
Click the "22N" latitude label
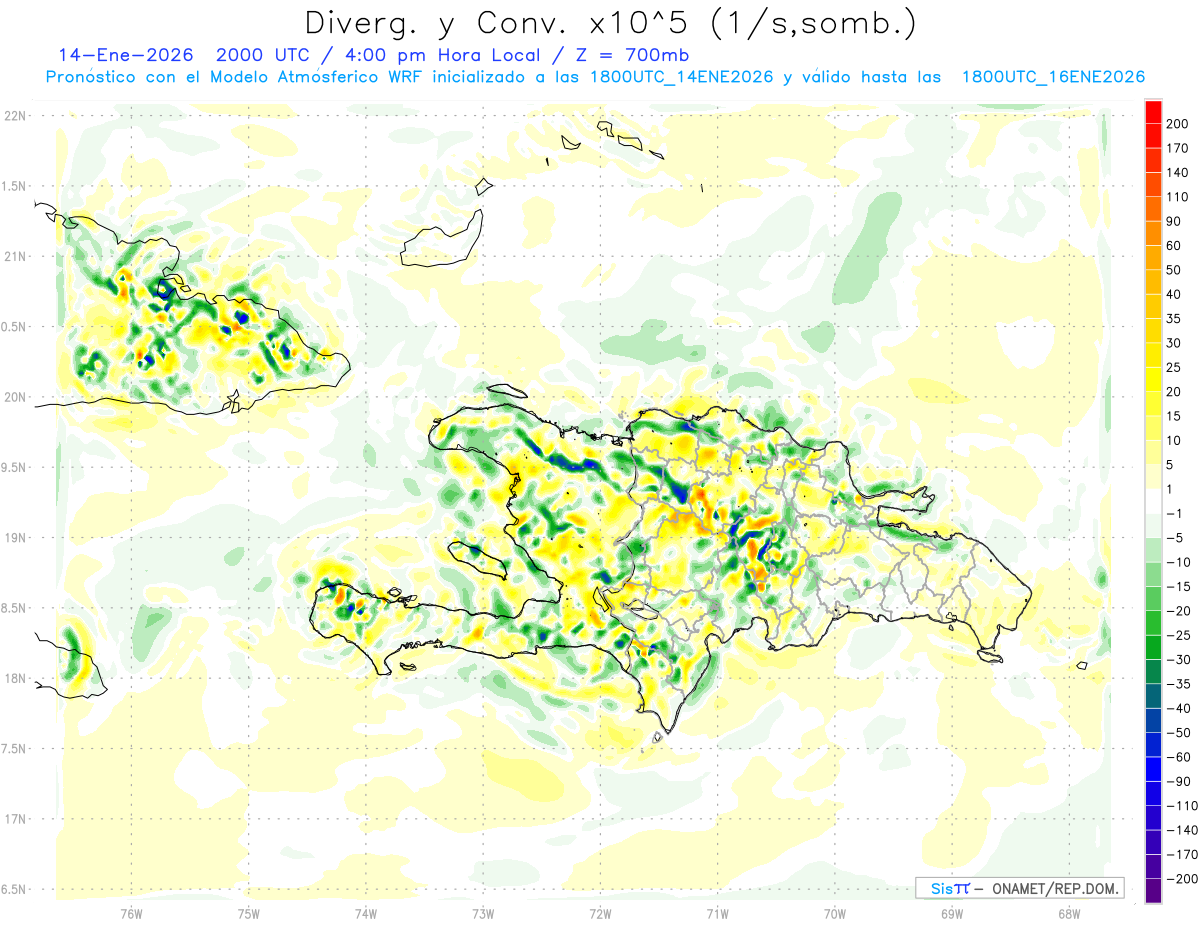(x=15, y=116)
